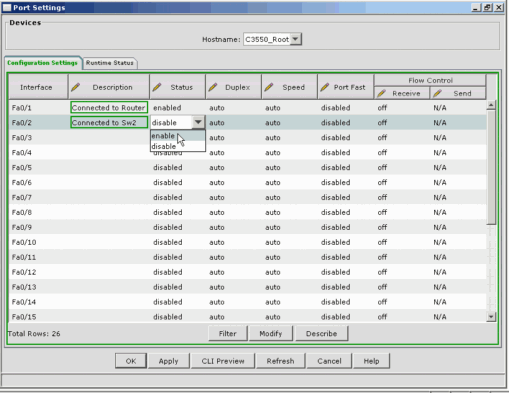Image resolution: width=509 pixels, height=393 pixels.
Task: Select the Fa0/4 interface cell
Action: pyautogui.click(x=38, y=153)
